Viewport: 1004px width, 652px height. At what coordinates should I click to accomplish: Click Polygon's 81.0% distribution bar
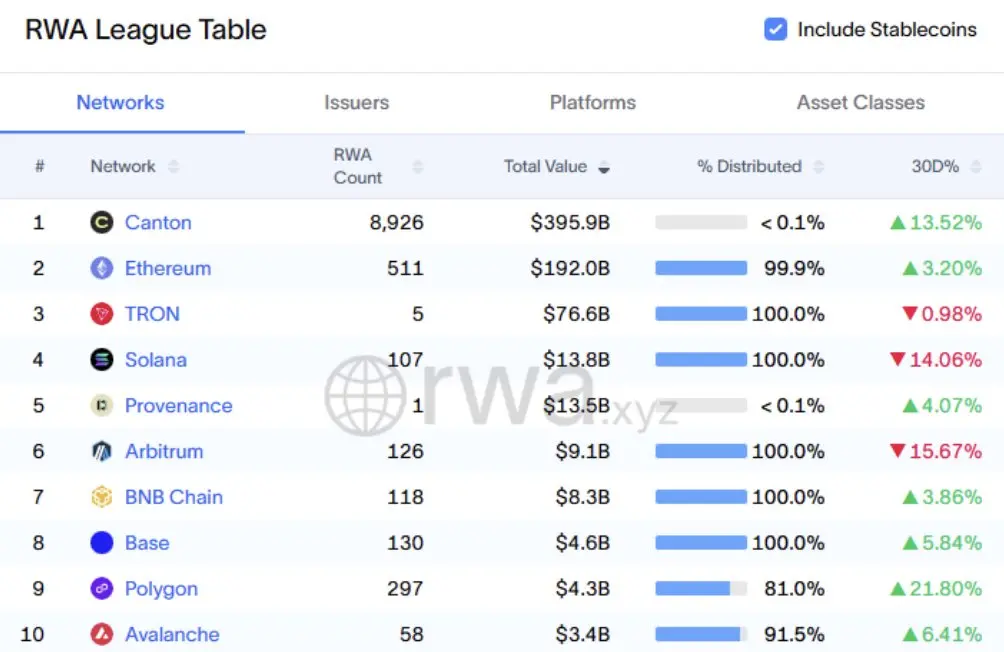[700, 589]
